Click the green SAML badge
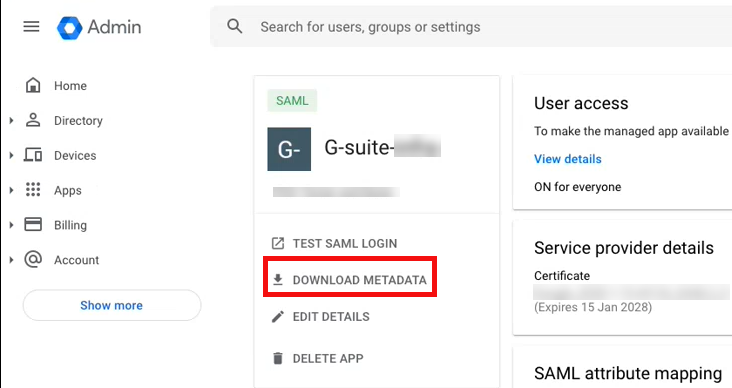Image resolution: width=732 pixels, height=388 pixels. tap(292, 100)
